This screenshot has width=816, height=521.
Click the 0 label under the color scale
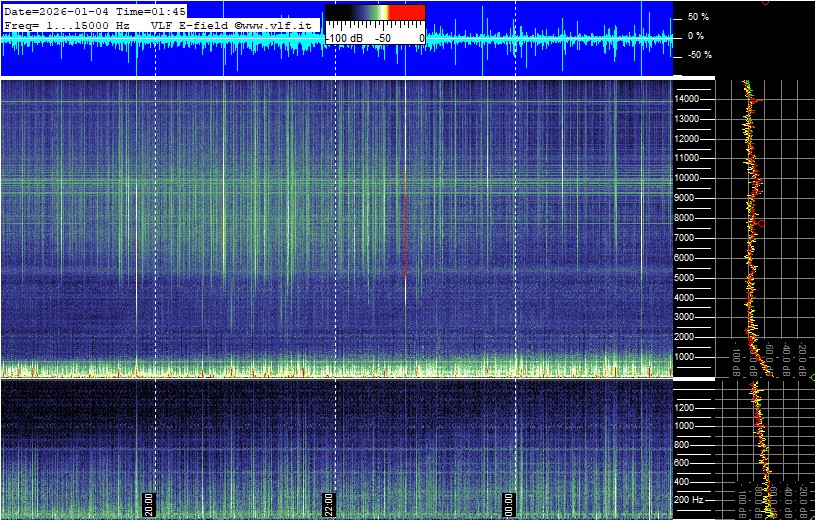[422, 39]
